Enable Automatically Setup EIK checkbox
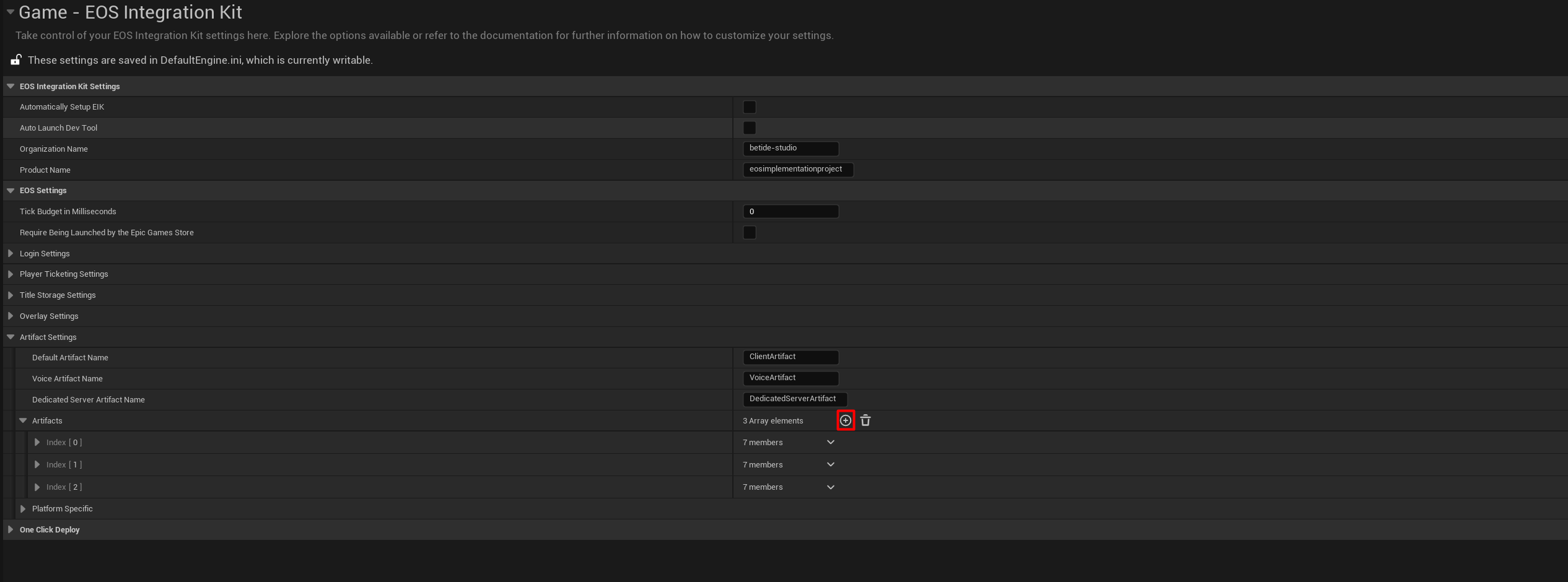 click(749, 107)
